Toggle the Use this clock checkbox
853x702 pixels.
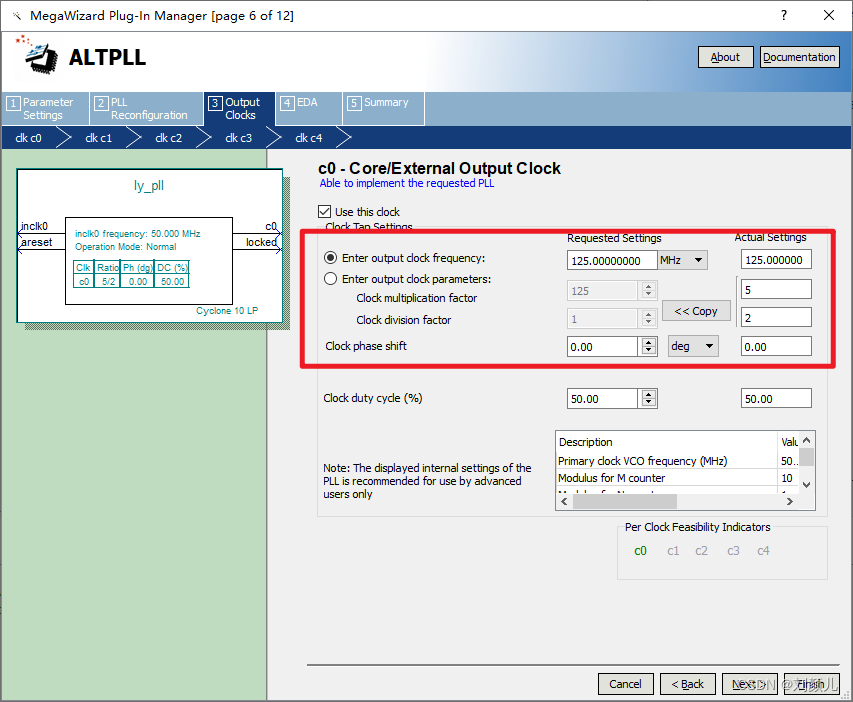325,212
